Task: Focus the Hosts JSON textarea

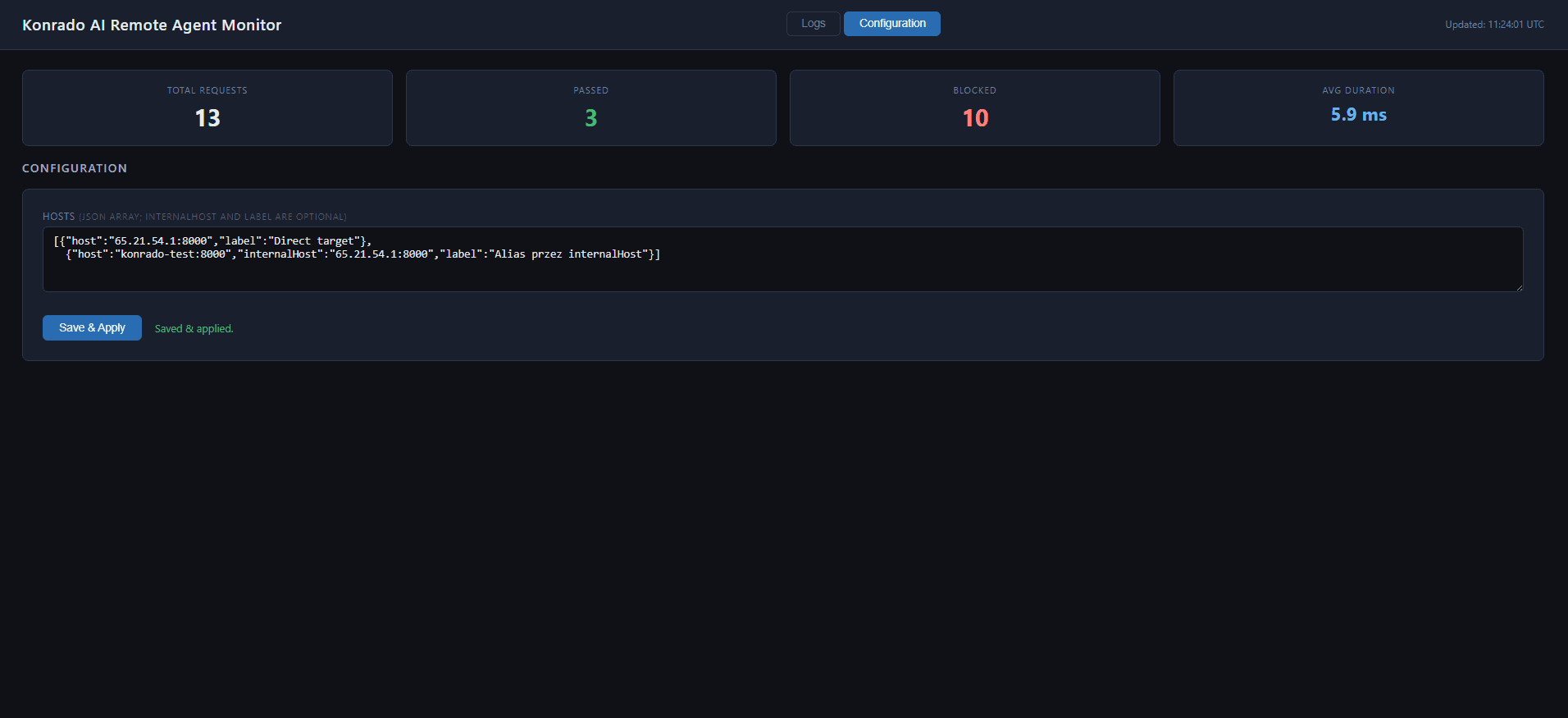Action: [x=783, y=259]
